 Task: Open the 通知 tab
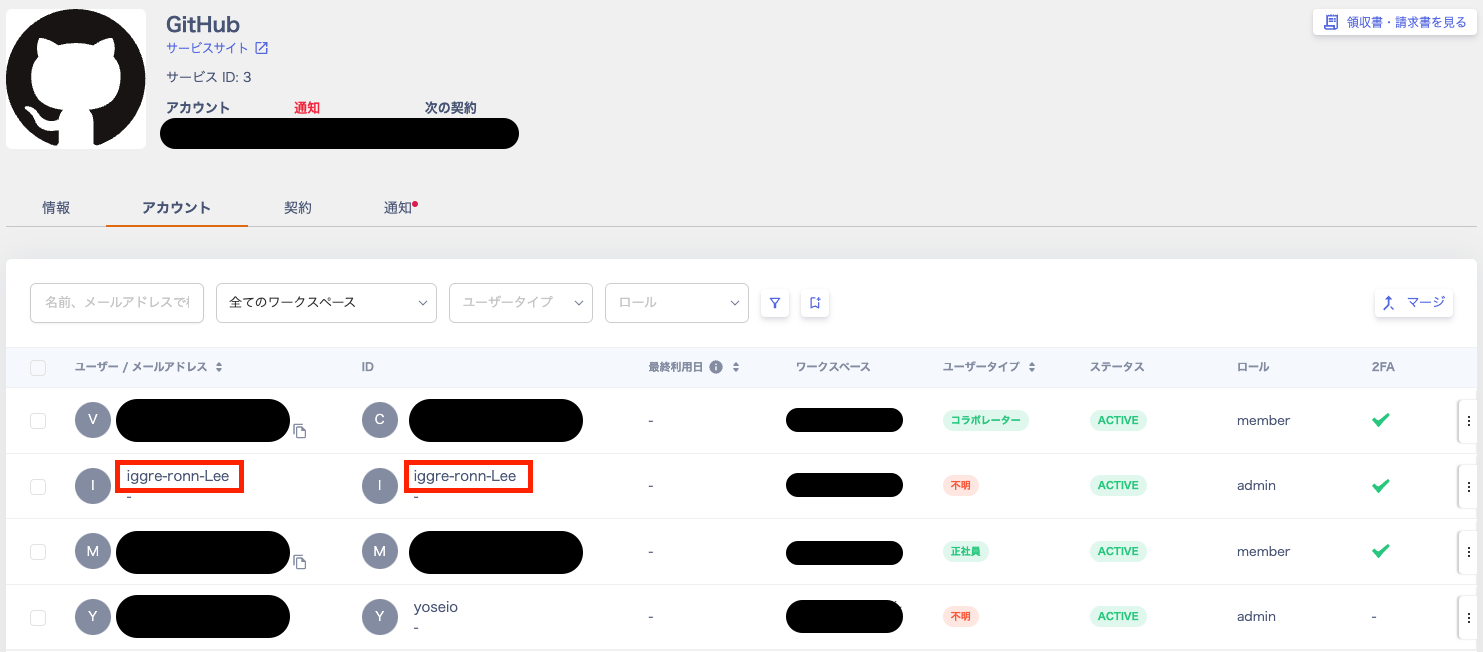[398, 208]
